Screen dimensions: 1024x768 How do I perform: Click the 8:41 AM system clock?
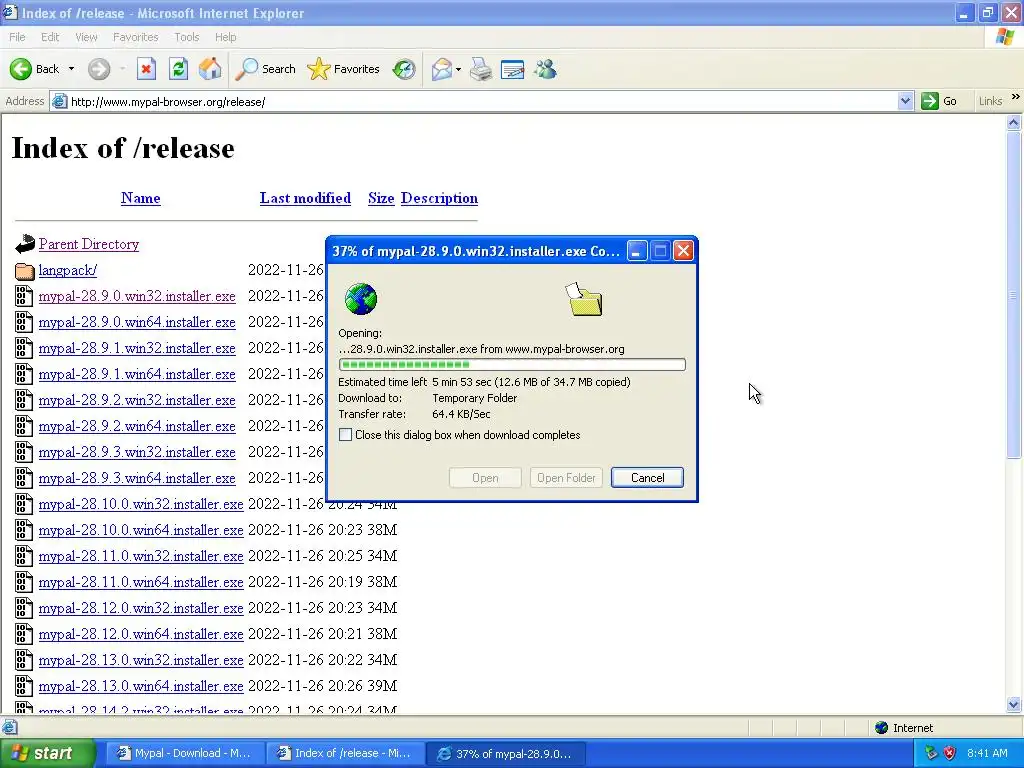pyautogui.click(x=987, y=753)
